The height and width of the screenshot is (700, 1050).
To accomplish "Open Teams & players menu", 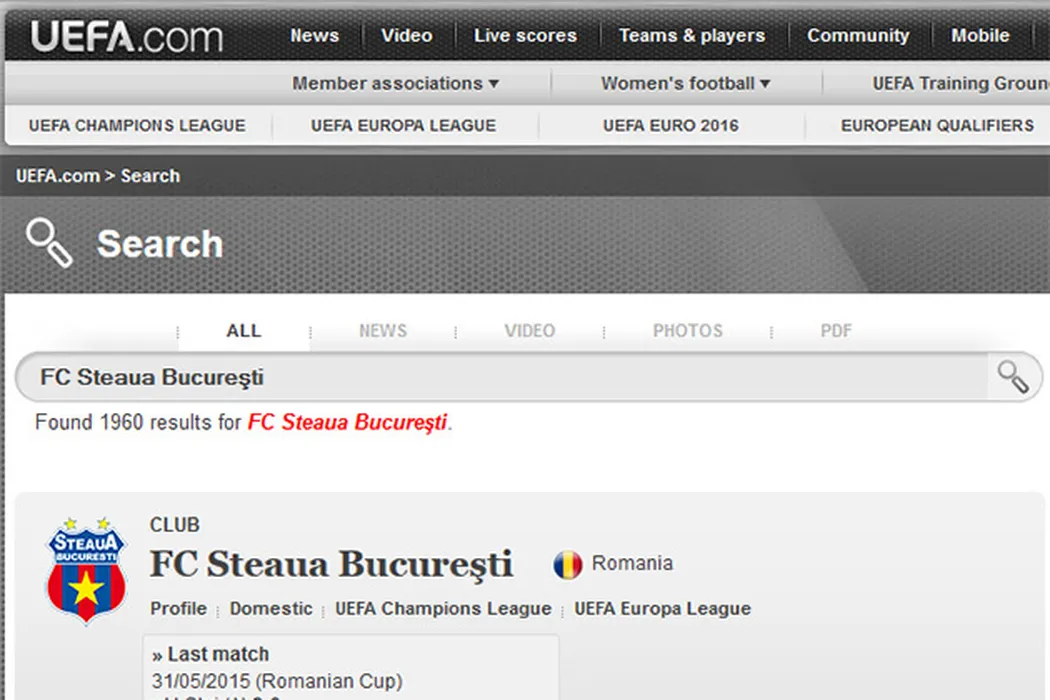I will click(691, 36).
